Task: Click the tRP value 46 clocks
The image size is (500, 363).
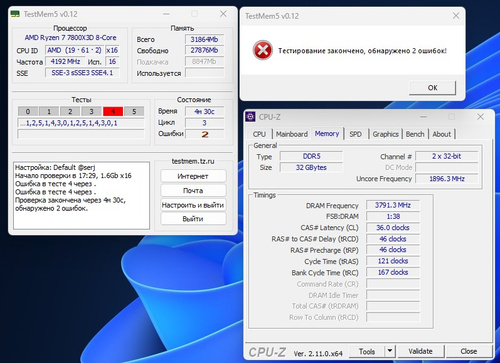Action: pos(393,250)
